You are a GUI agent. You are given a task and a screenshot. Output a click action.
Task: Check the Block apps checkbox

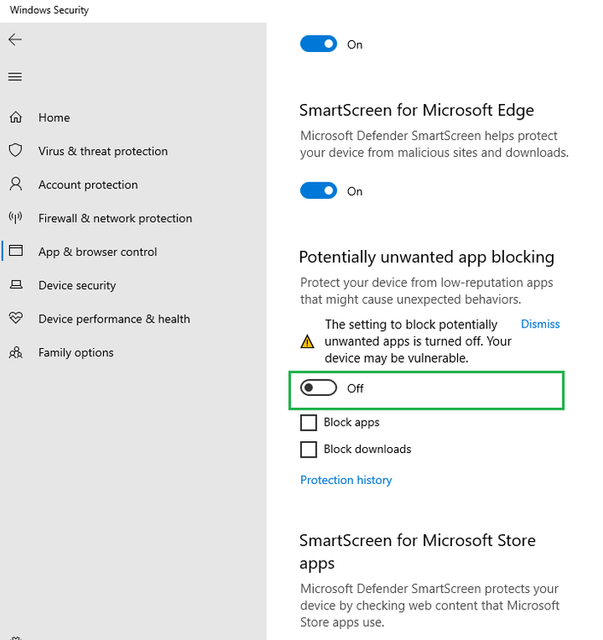coord(308,422)
